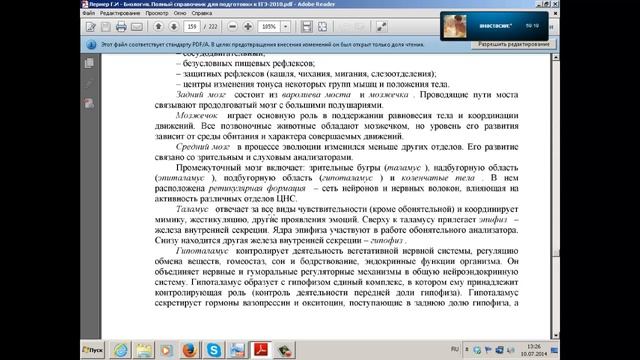Click the text "безусловных пищевых рефлексов"

249,64
